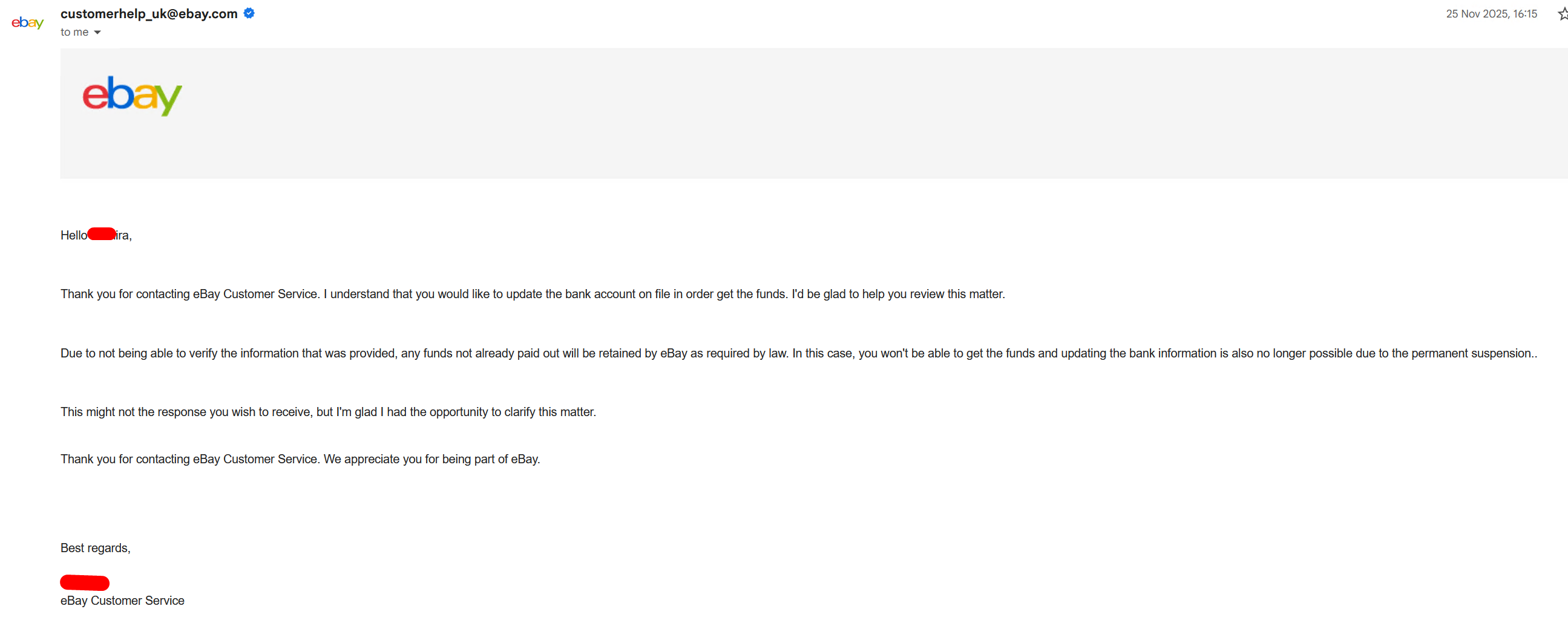Click the large eBay logo in banner
This screenshot has width=1568, height=632.
tap(132, 96)
